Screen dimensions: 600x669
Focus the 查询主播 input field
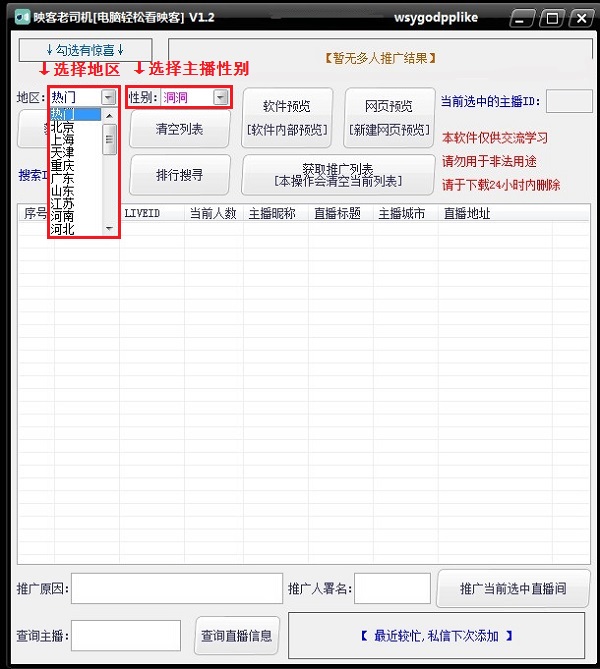126,636
